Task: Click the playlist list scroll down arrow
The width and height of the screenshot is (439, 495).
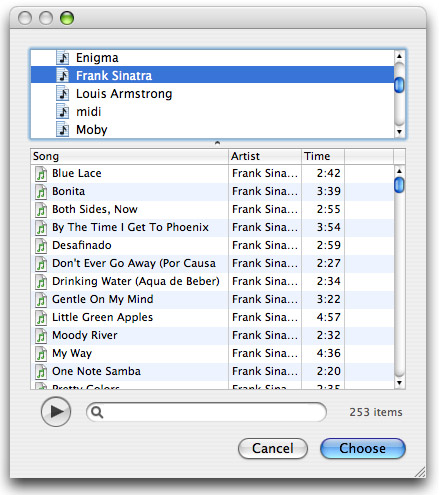Action: point(399,132)
